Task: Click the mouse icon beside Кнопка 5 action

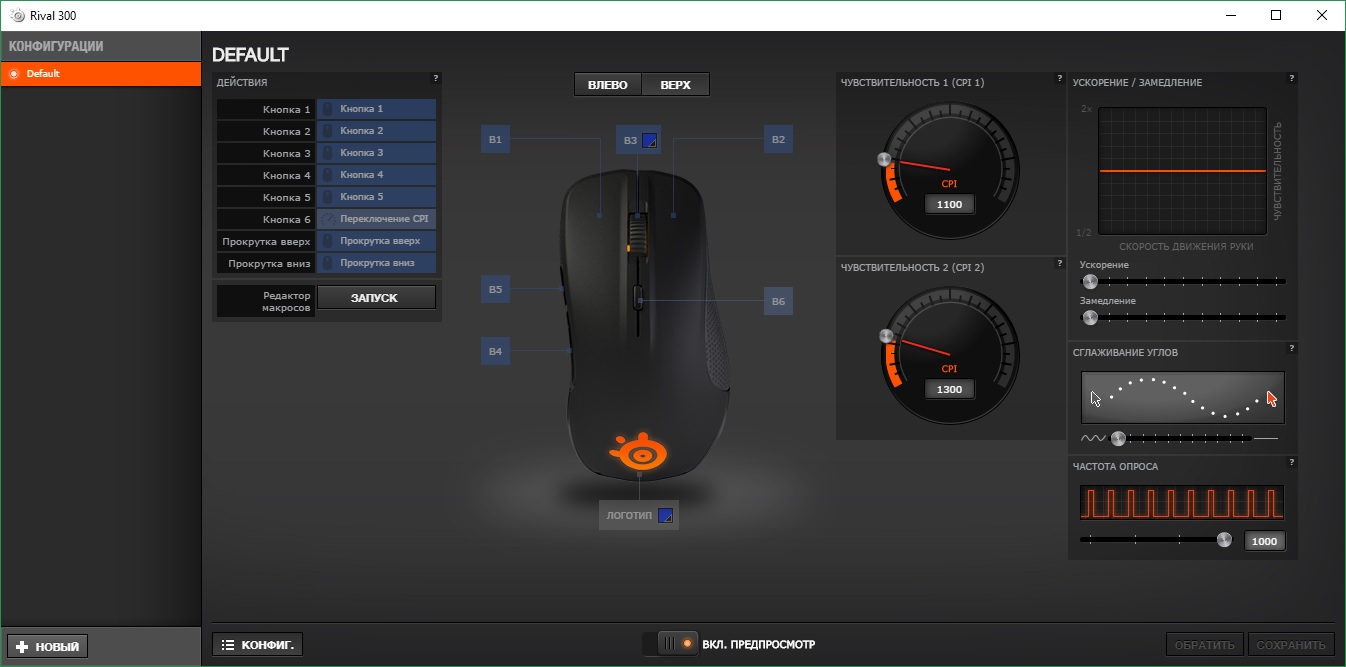Action: (x=326, y=197)
